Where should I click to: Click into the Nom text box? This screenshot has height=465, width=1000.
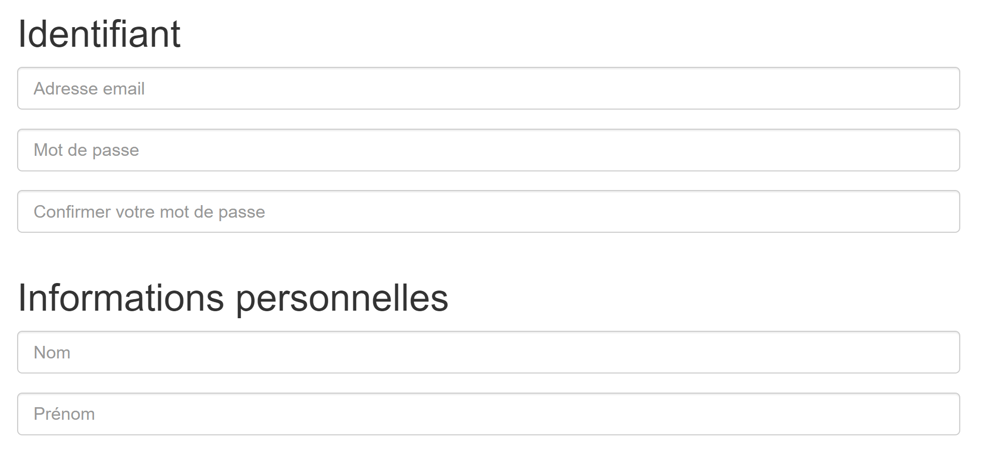(488, 353)
